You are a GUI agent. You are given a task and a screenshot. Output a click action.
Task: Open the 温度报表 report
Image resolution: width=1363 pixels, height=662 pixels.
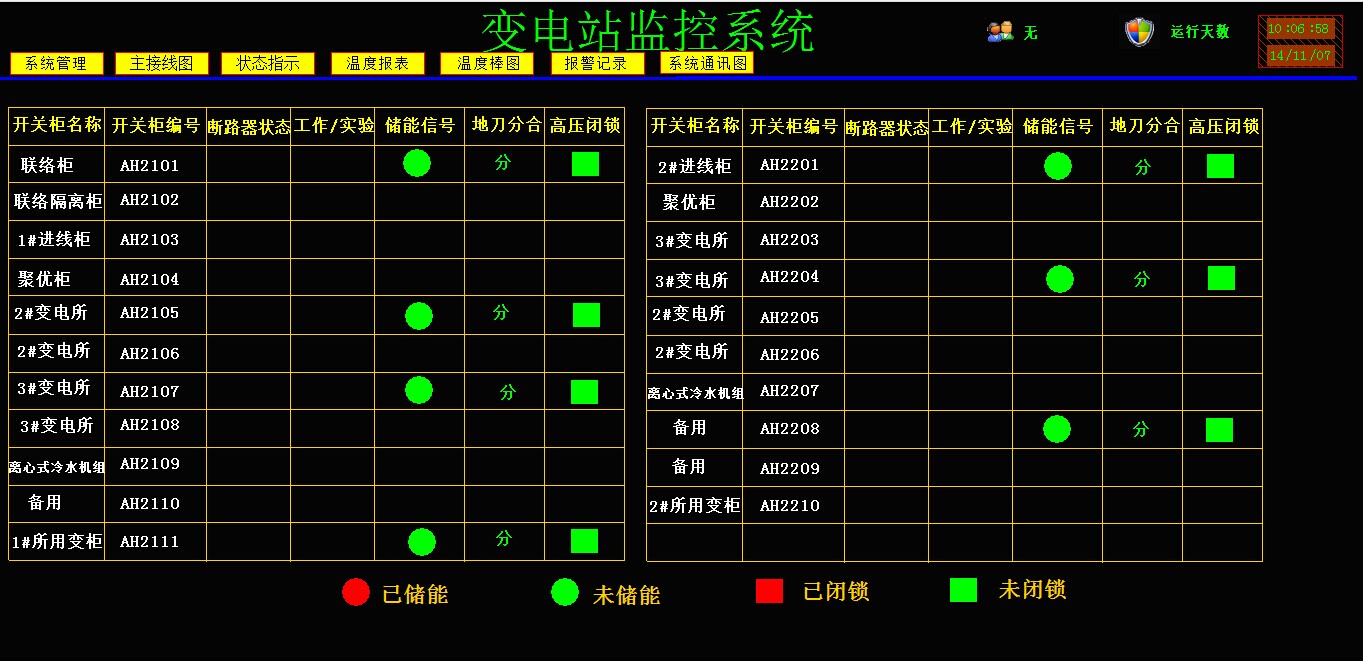pyautogui.click(x=378, y=64)
